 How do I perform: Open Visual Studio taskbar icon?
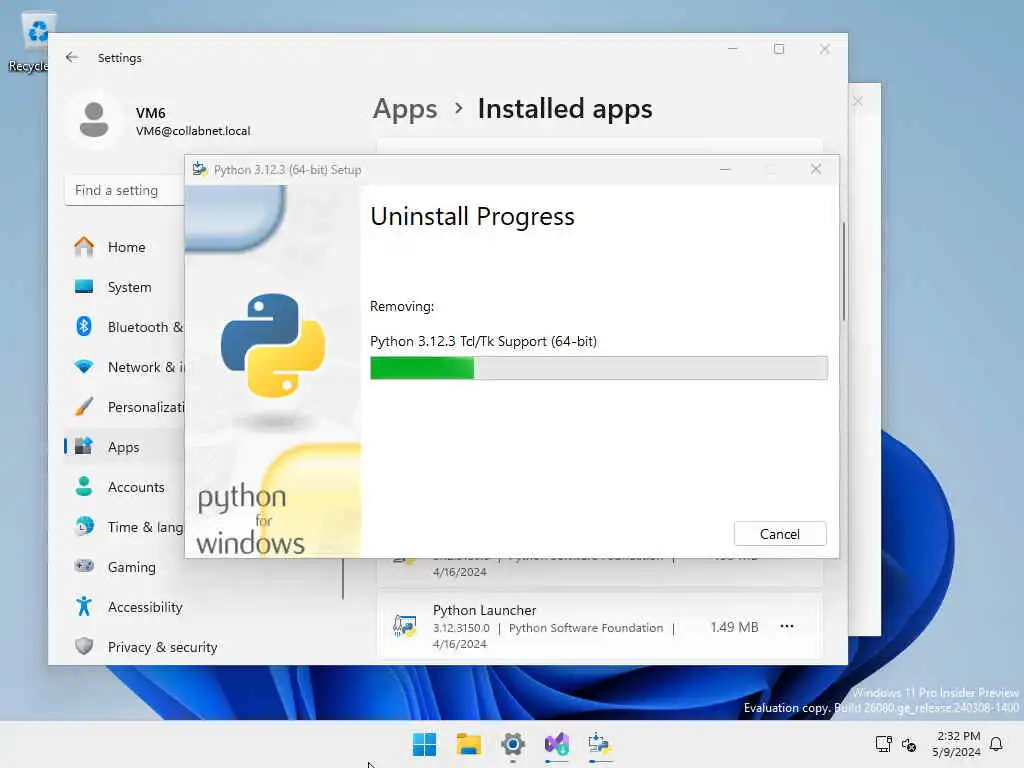click(556, 744)
